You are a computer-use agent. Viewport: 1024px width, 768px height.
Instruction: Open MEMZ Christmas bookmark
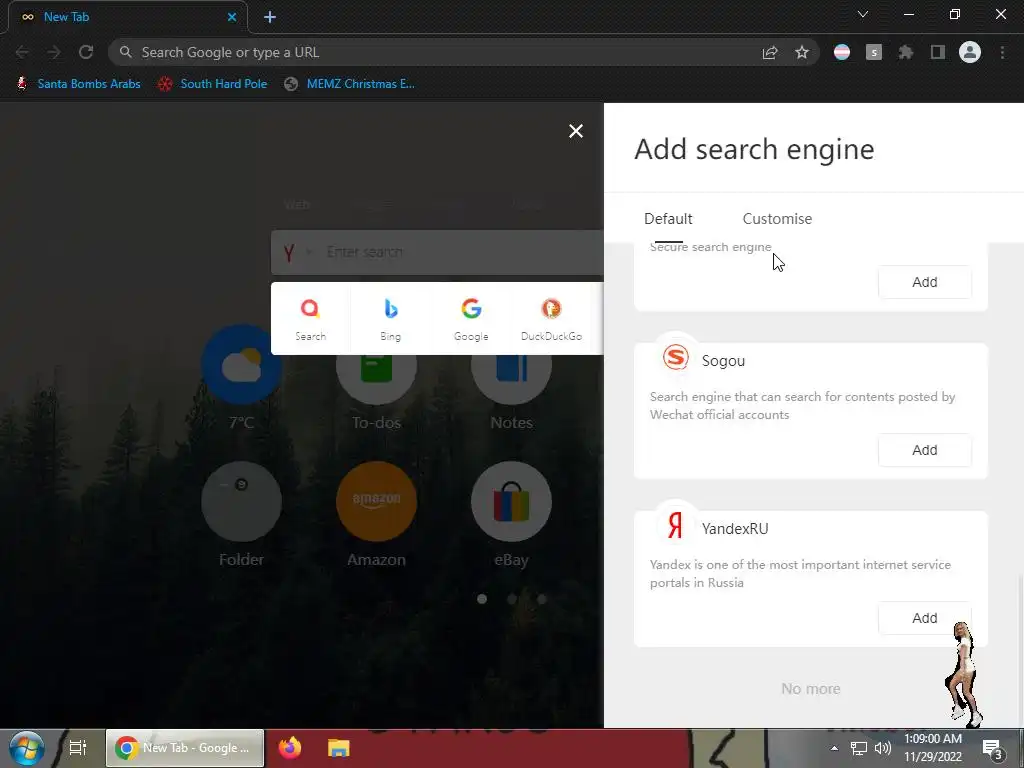(x=350, y=84)
